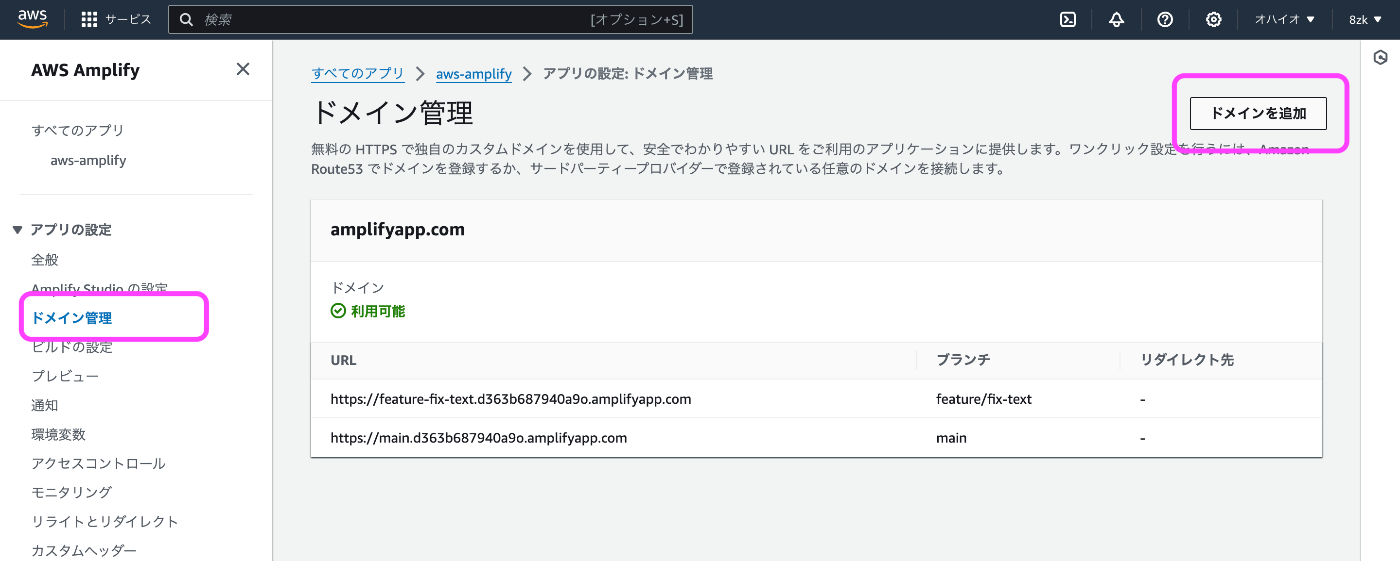
Task: Close the AWS Amplify sidebar
Action: [243, 69]
